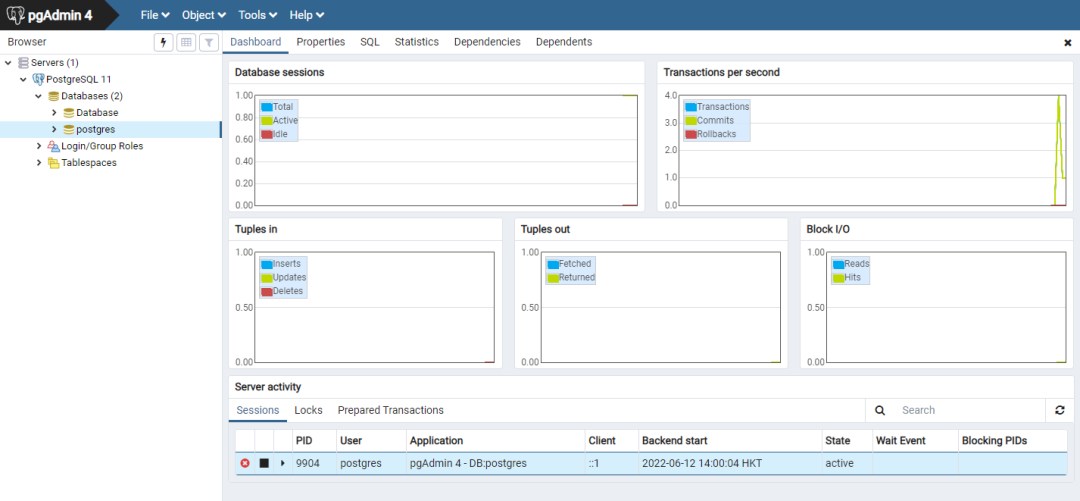
Task: Switch to the Statistics tab
Action: tap(417, 42)
